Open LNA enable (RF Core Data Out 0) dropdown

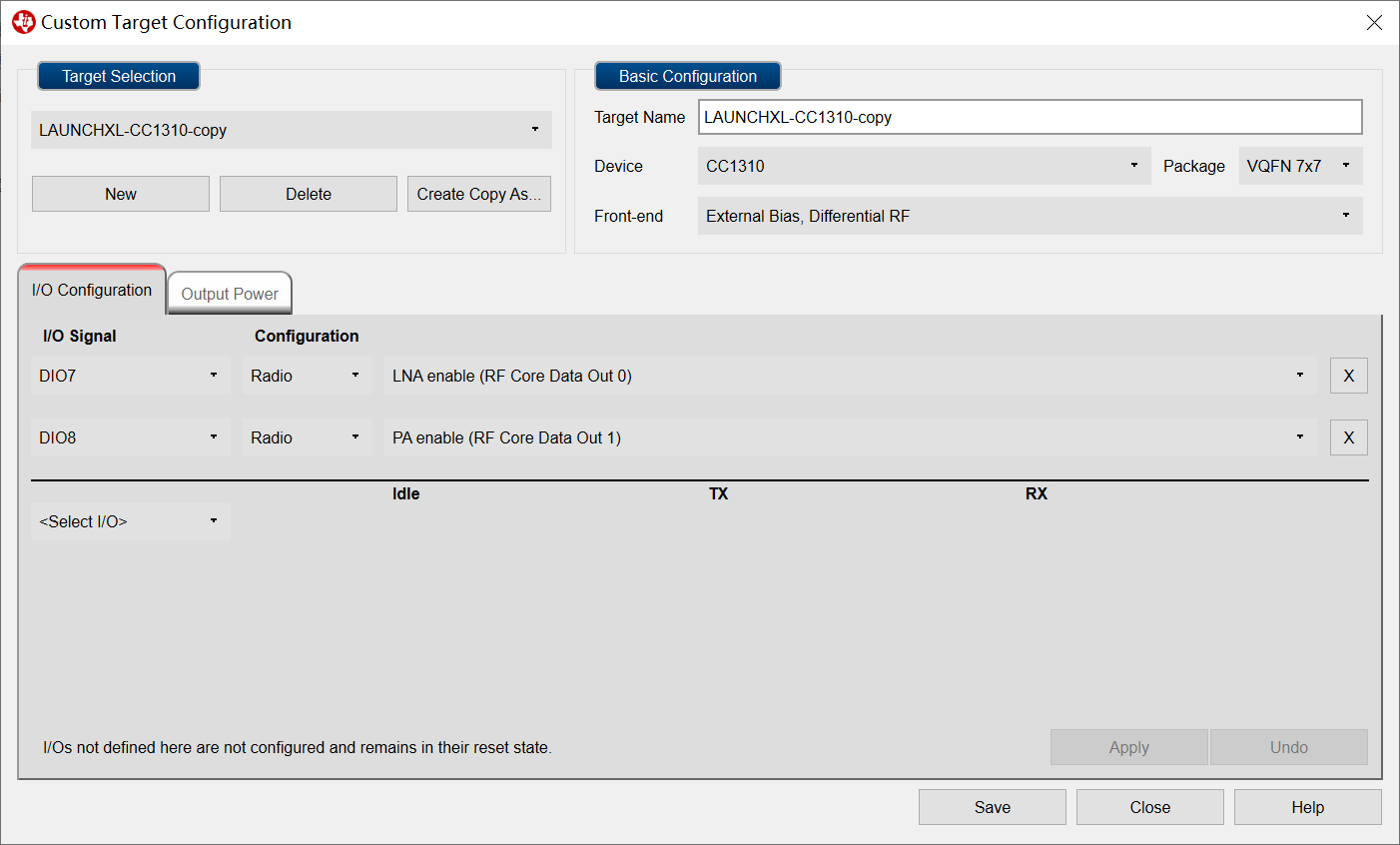pyautogui.click(x=851, y=376)
